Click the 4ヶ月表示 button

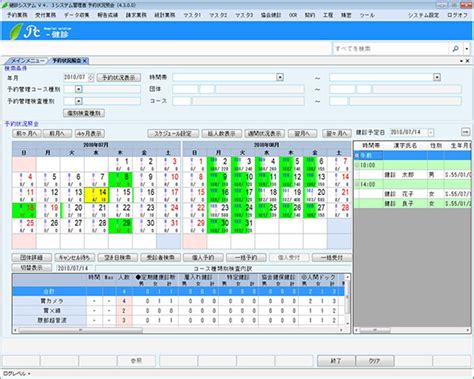pos(89,133)
